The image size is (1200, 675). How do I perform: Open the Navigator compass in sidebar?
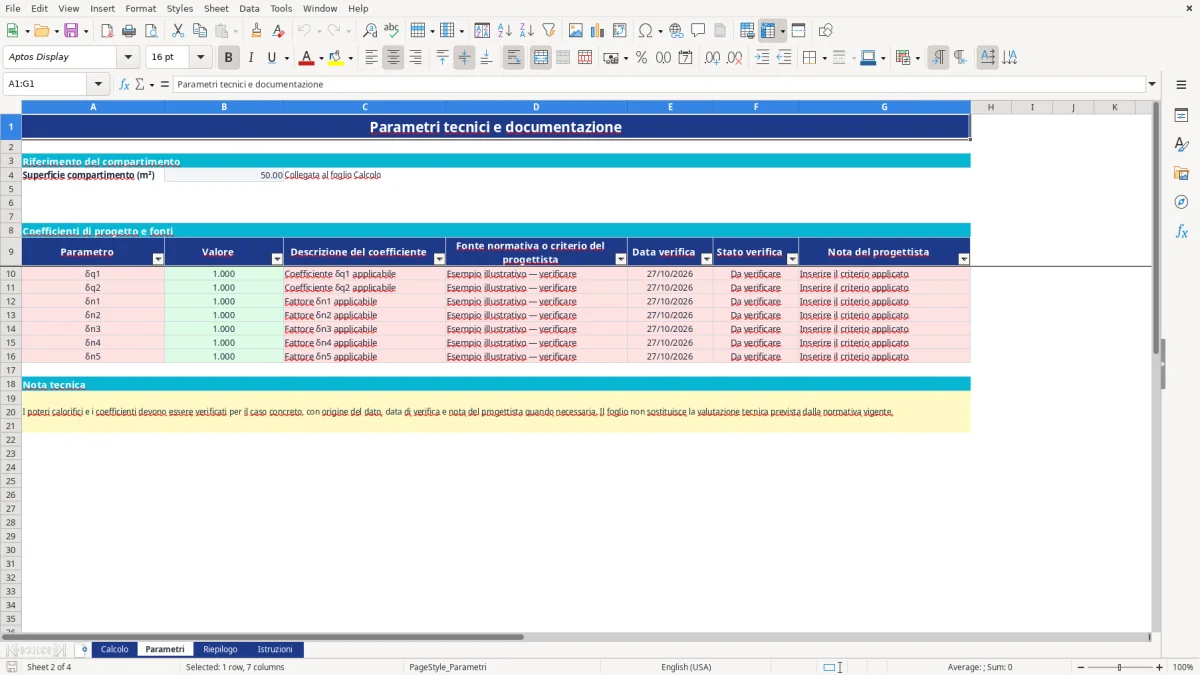click(1181, 202)
